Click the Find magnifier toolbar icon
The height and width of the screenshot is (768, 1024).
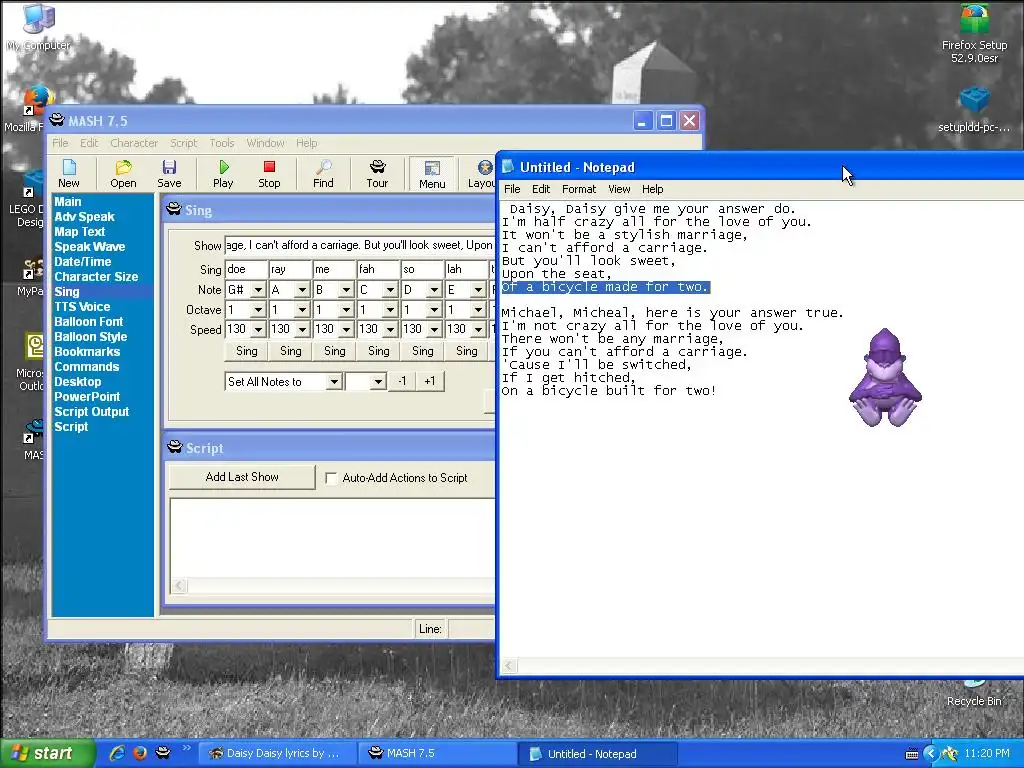323,174
